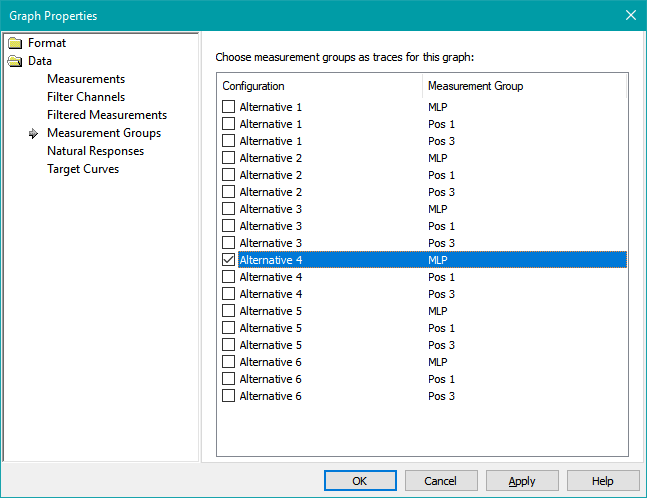Check Alternative 1 MLP checkbox

pos(228,107)
